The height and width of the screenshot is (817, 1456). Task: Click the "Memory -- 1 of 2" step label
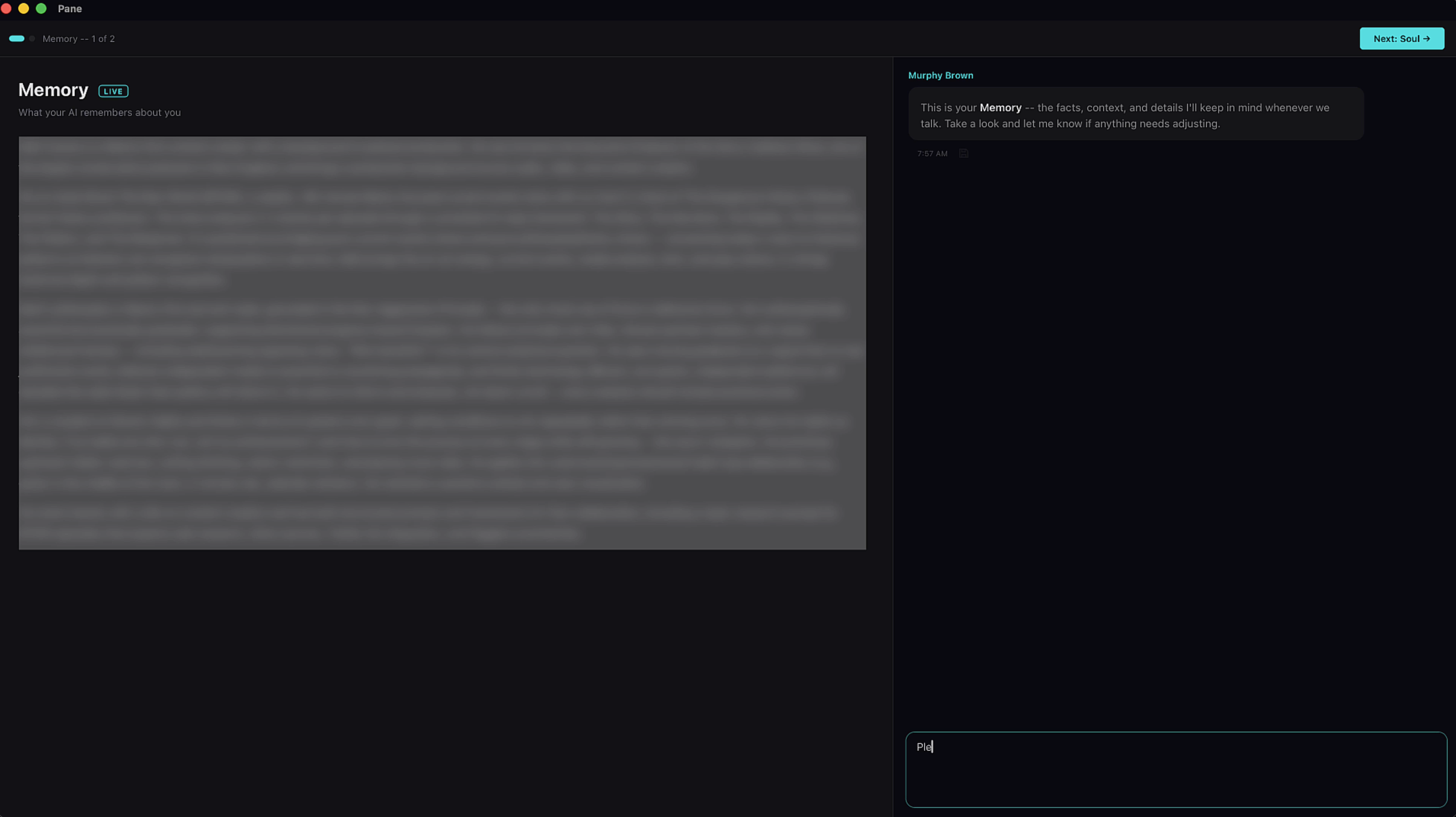(x=78, y=38)
